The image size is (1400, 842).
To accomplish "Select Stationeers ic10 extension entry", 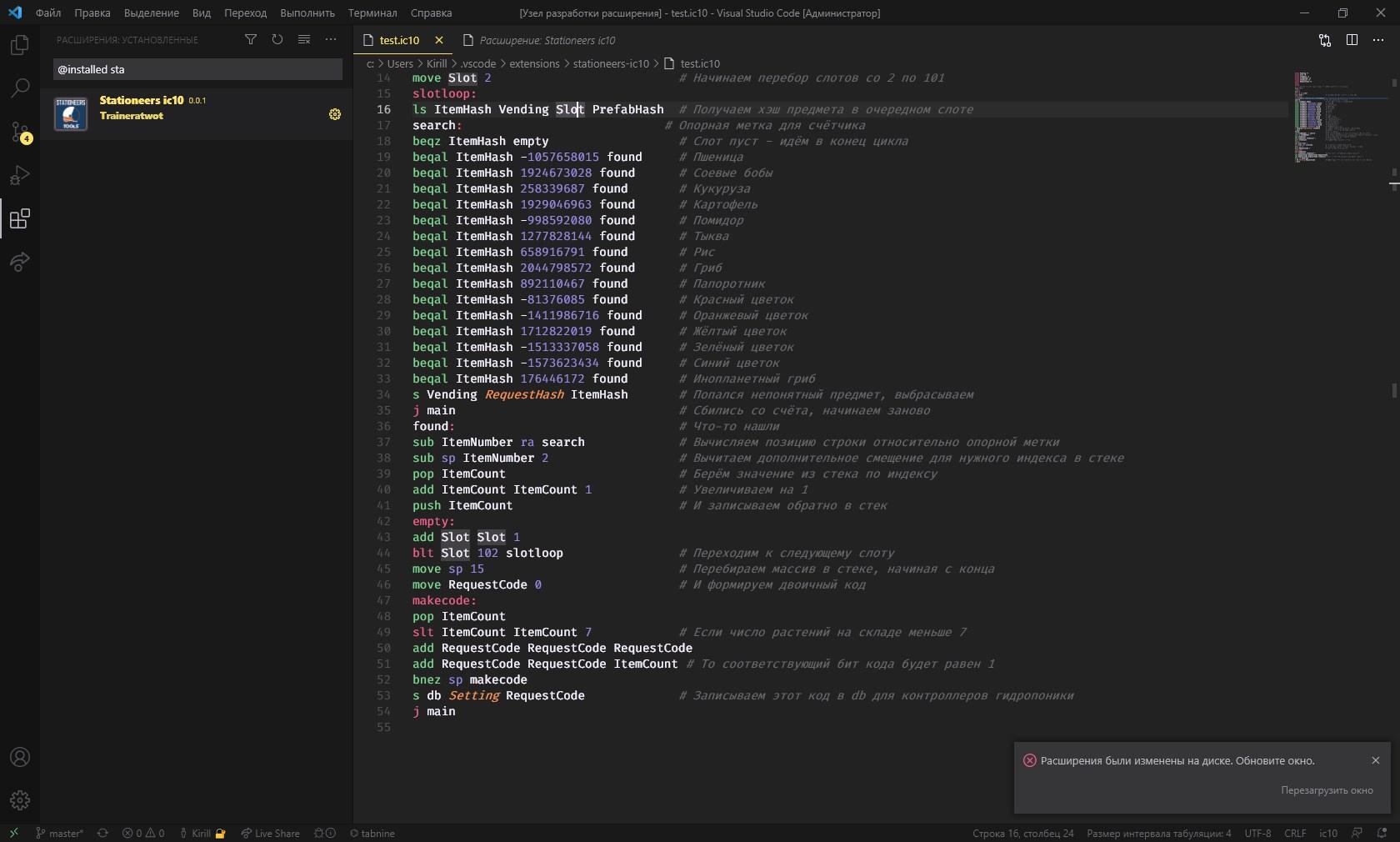I will point(197,114).
